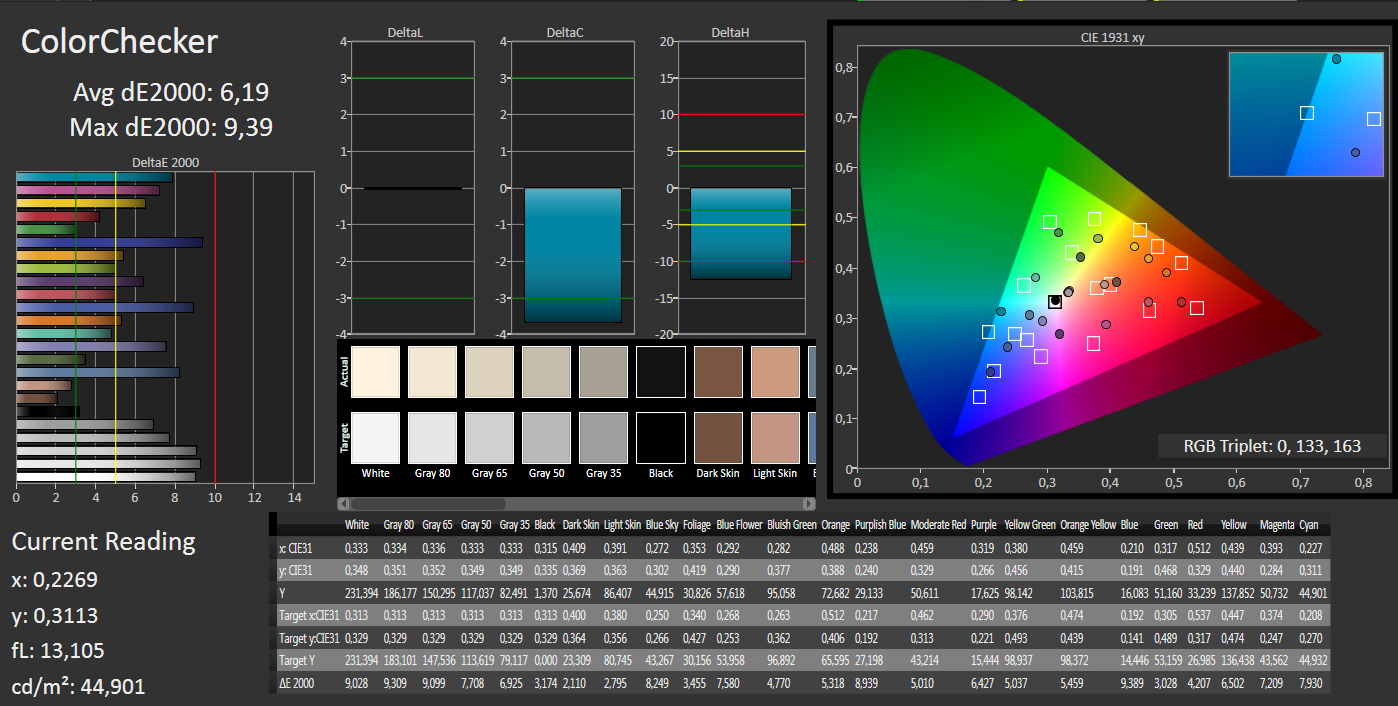The height and width of the screenshot is (706, 1398).
Task: Click the Current Reading y: 0,3113 value
Action: (55, 616)
